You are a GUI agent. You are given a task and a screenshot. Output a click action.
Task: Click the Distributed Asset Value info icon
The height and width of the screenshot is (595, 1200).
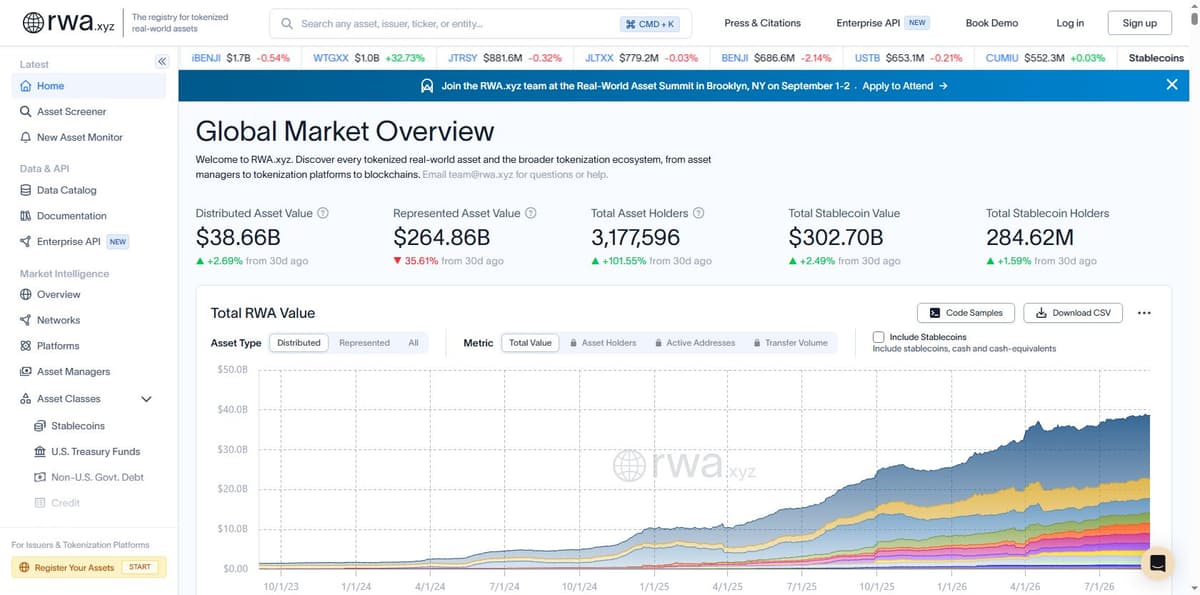click(323, 213)
